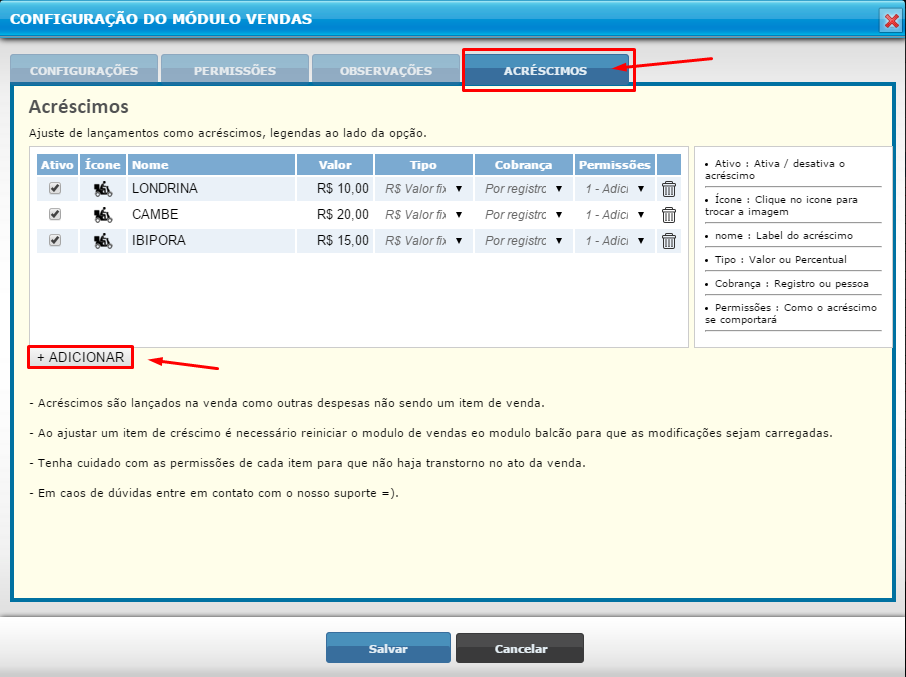Delete LONDRINA row with trash icon
The width and height of the screenshot is (906, 677).
click(x=669, y=188)
